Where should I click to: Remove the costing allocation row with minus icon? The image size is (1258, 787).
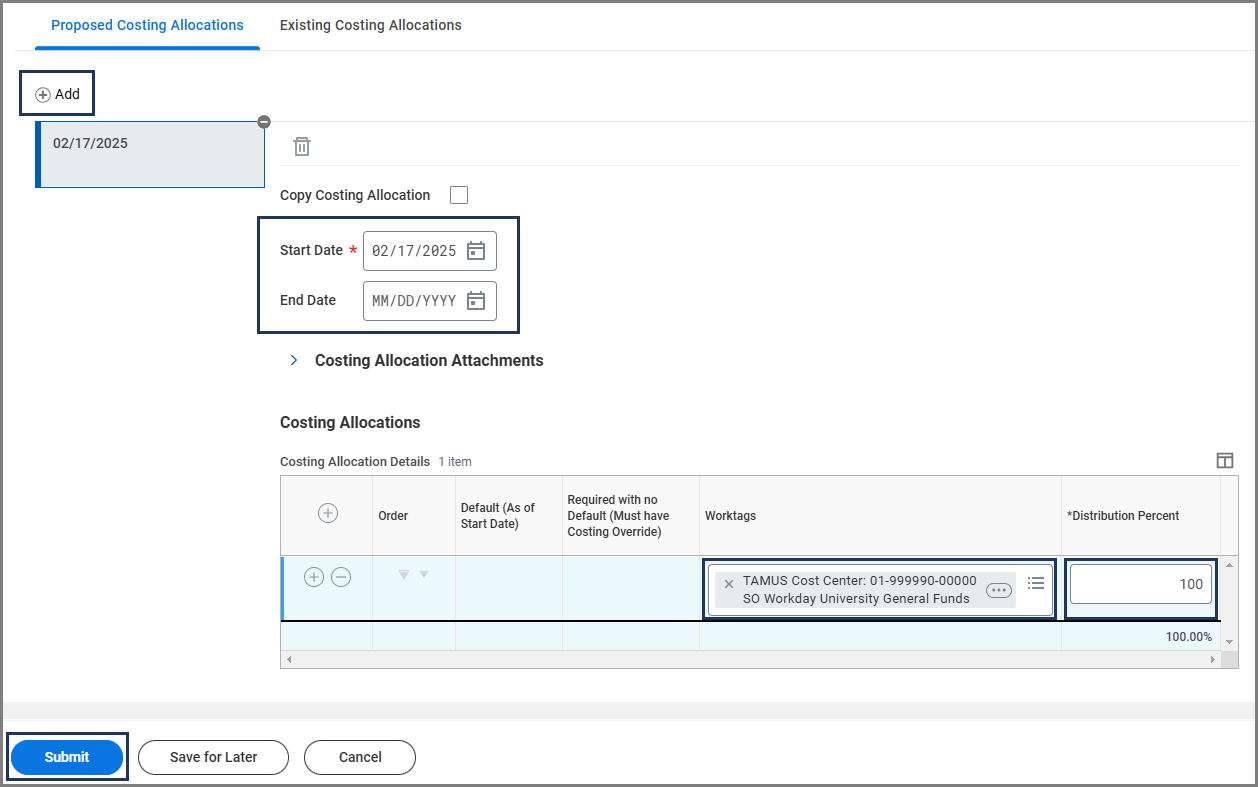point(341,577)
